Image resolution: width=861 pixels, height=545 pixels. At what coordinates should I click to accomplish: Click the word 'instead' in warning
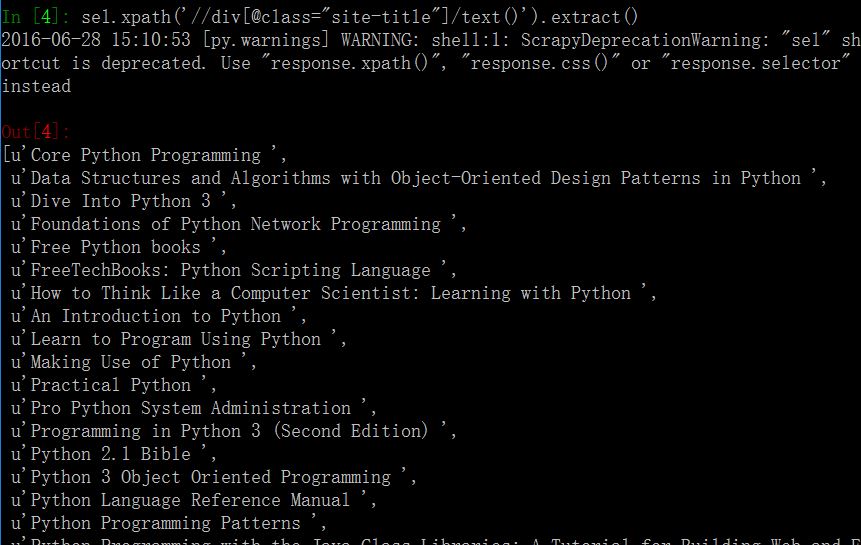(x=36, y=86)
